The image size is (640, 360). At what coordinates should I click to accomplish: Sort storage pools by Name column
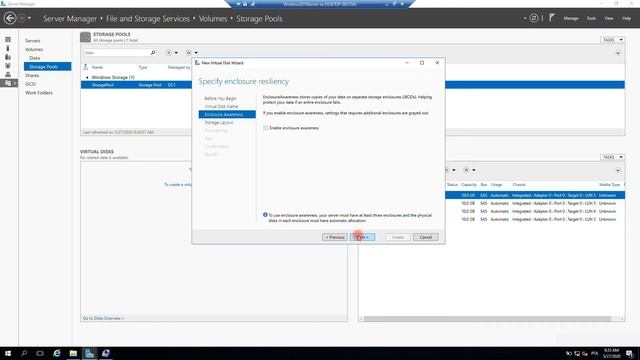coord(97,67)
